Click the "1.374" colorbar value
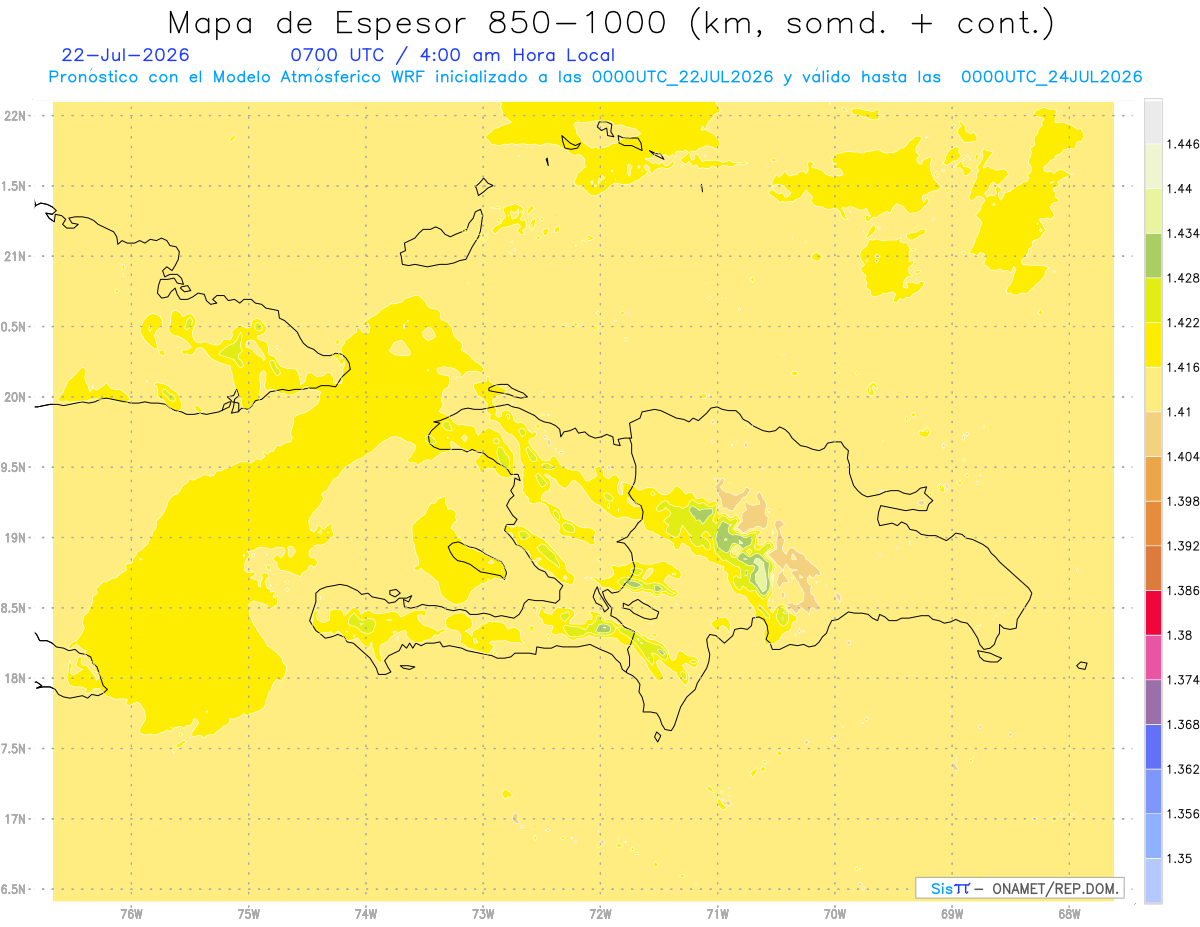 tap(1183, 680)
